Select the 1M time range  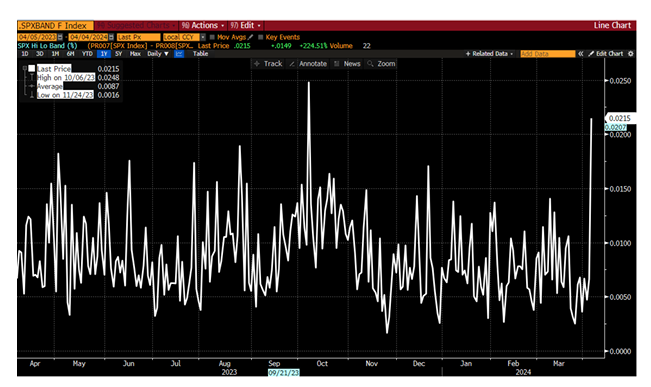coord(55,54)
